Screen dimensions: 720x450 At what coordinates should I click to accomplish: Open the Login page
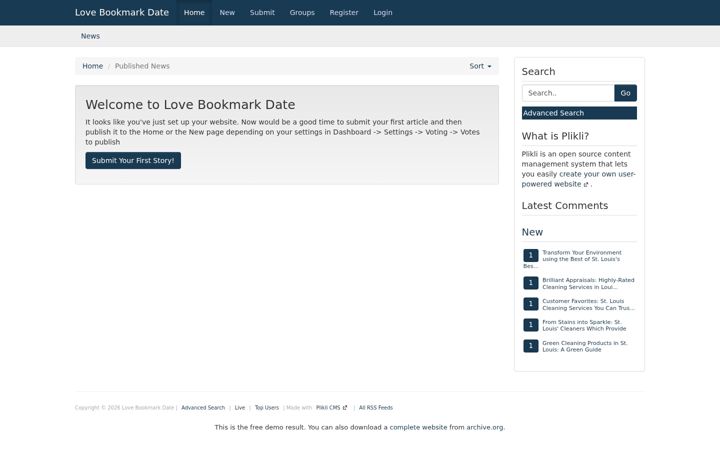382,12
